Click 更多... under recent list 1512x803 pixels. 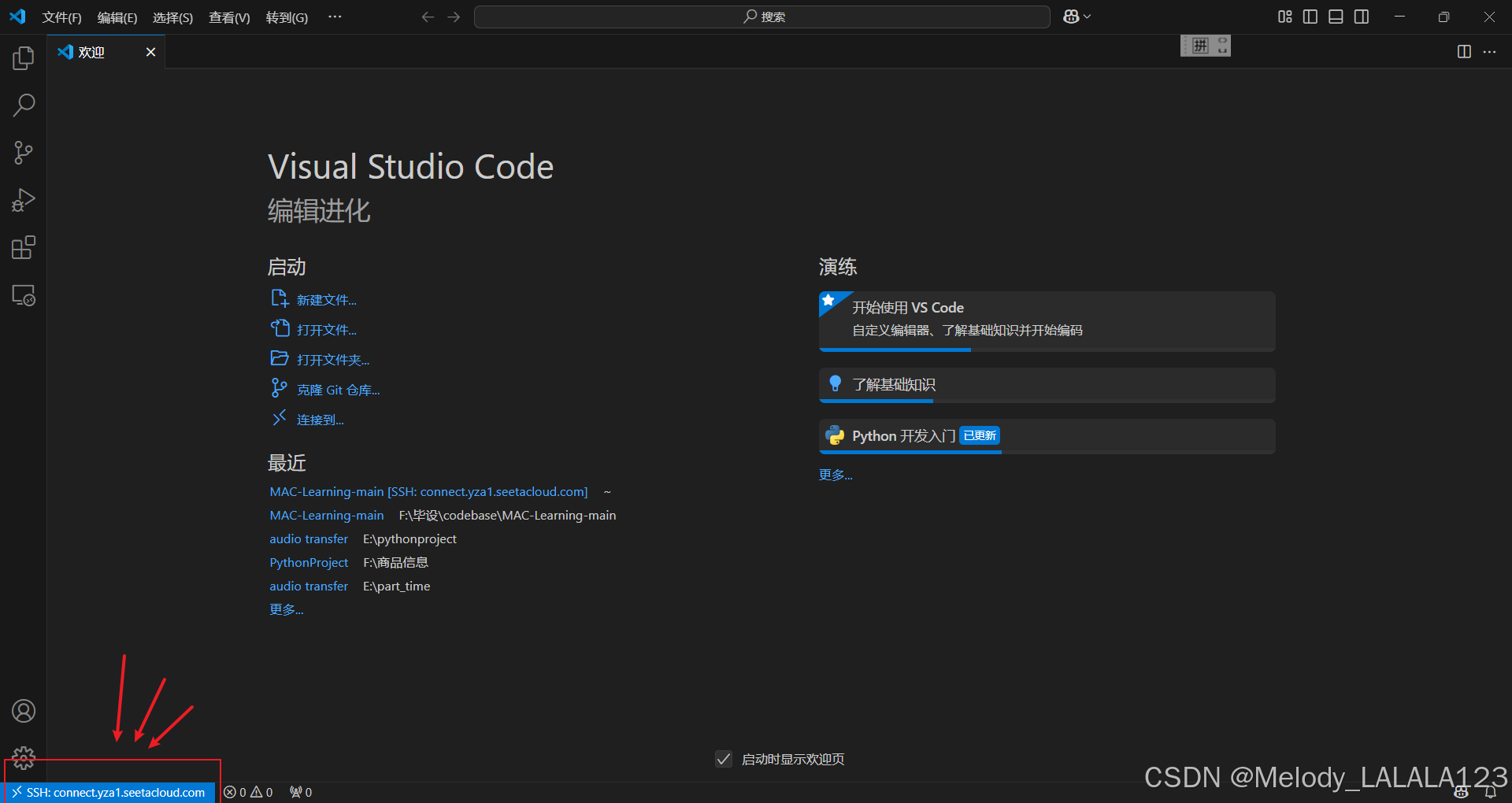click(x=286, y=609)
